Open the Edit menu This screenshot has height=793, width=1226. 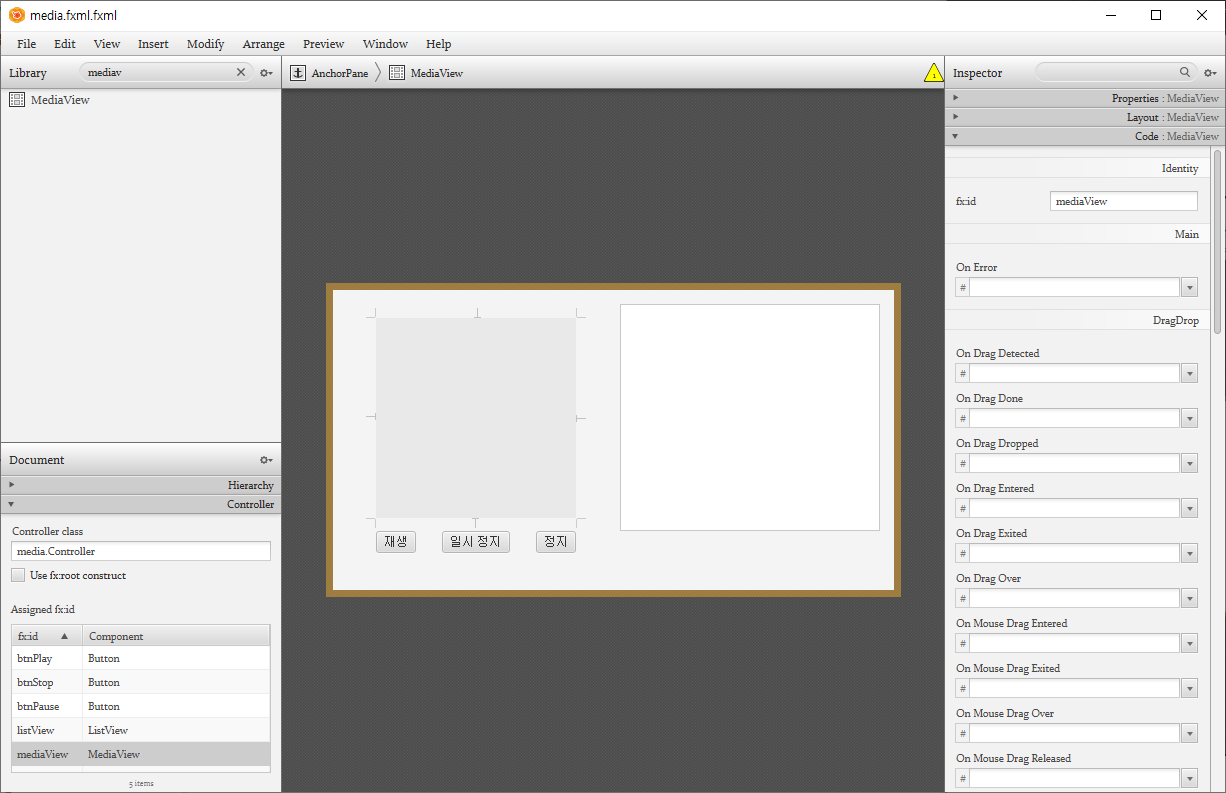tap(65, 44)
